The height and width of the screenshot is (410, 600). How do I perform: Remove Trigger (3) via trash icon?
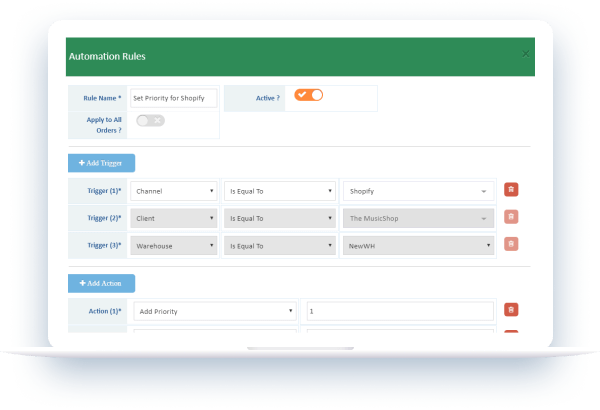coord(511,244)
